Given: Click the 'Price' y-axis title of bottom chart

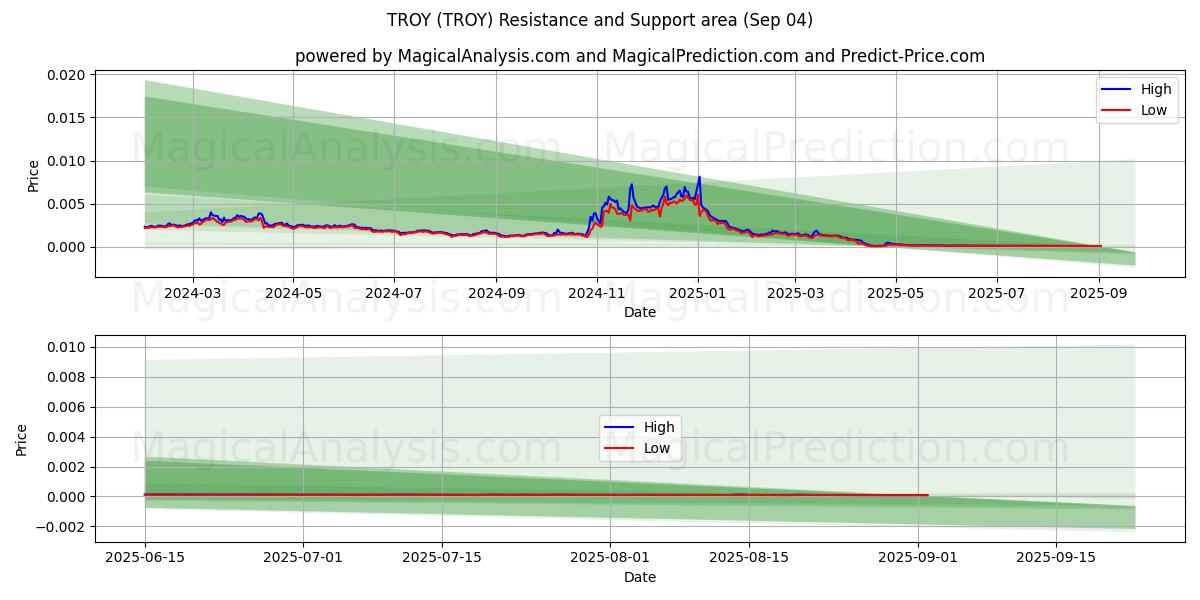Looking at the screenshot, I should pos(22,440).
